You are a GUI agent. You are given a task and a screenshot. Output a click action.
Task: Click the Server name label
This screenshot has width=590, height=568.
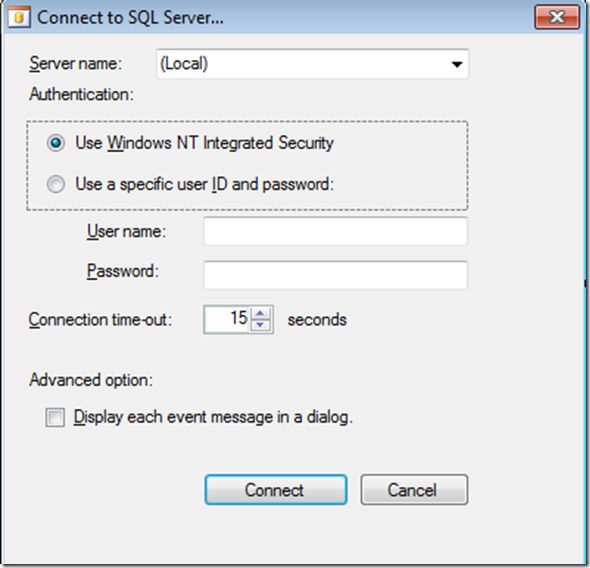click(76, 63)
